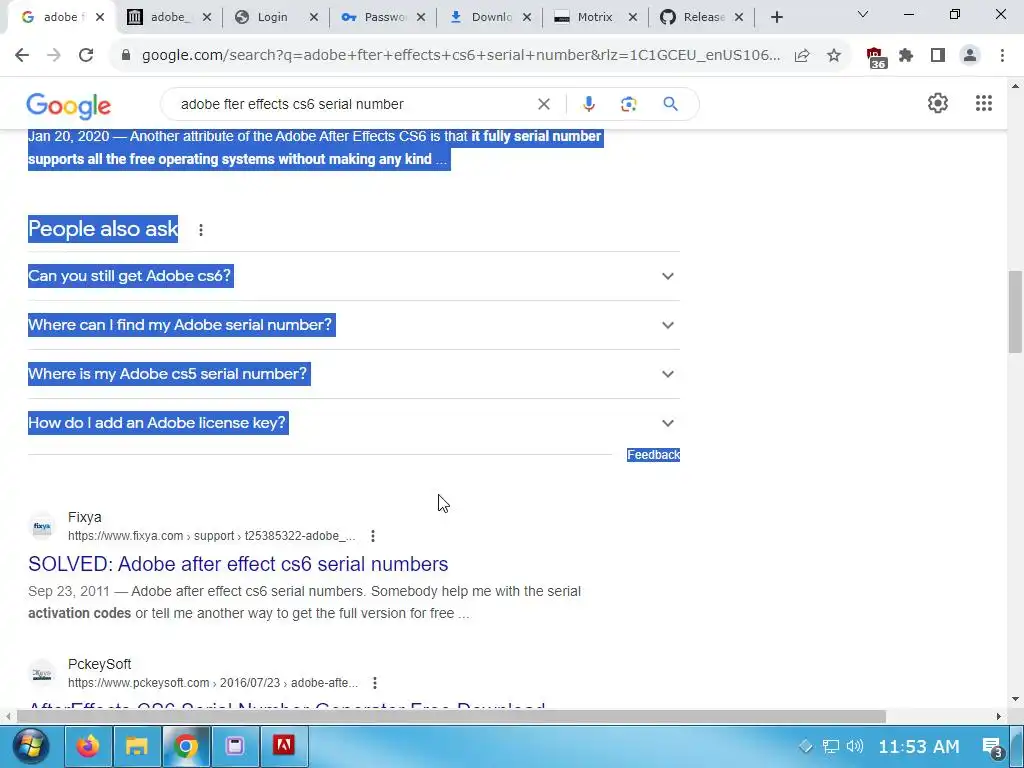This screenshot has width=1024, height=768.
Task: Open the PckeySoft site URL breadcrumb
Action: [x=213, y=683]
